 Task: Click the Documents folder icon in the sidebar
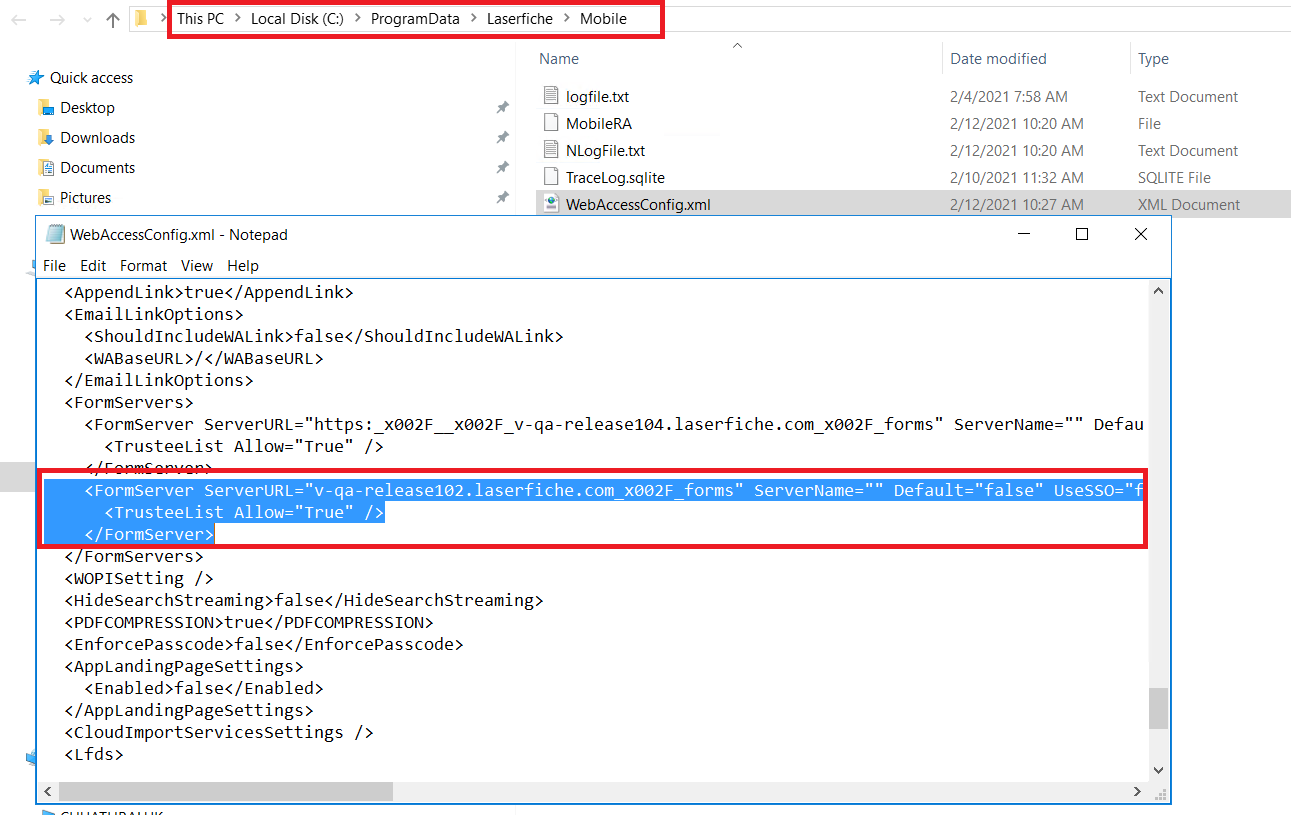click(x=45, y=167)
